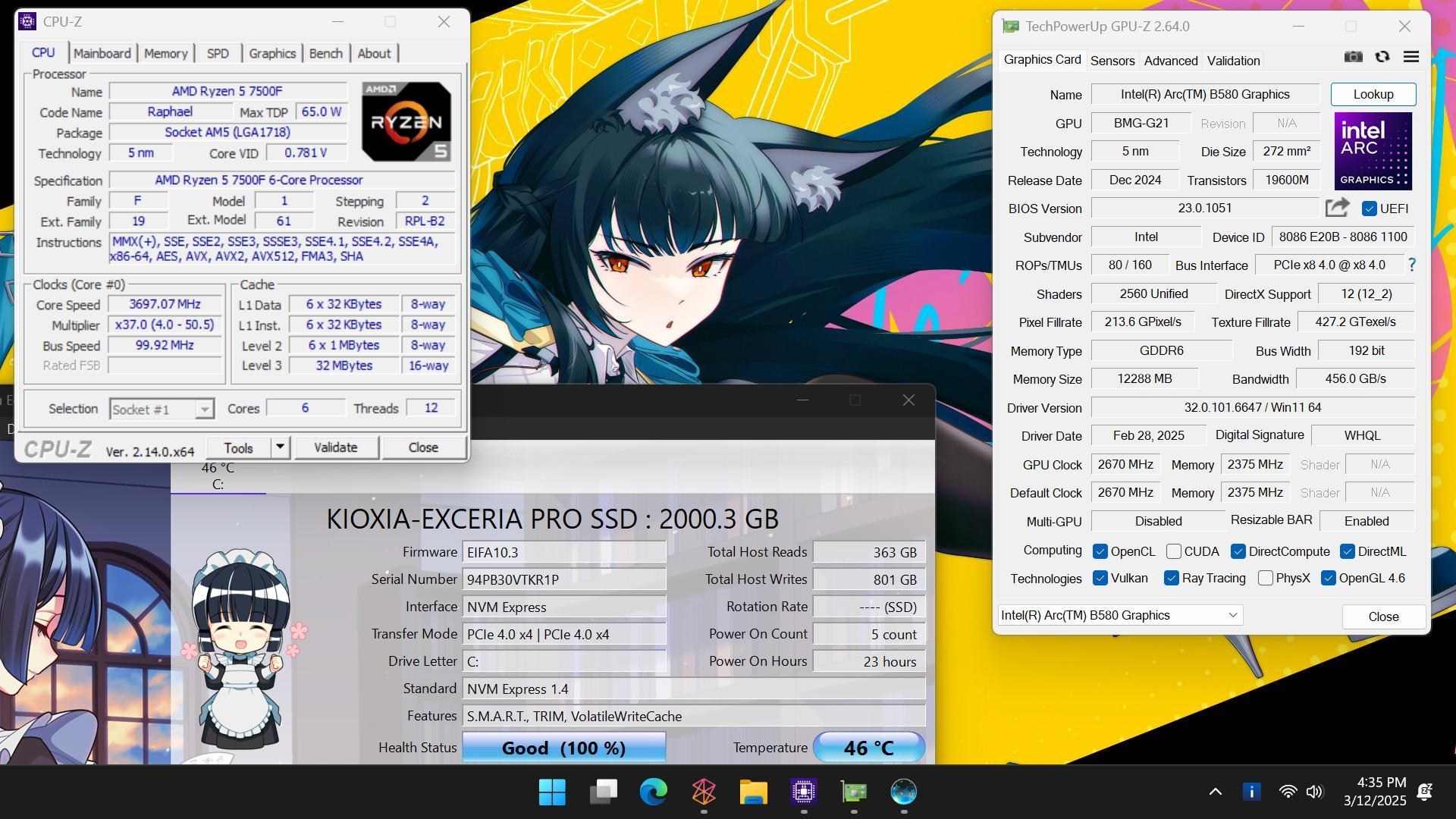Open the Socket #1 selection dropdown
Image resolution: width=1456 pixels, height=819 pixels.
(162, 409)
